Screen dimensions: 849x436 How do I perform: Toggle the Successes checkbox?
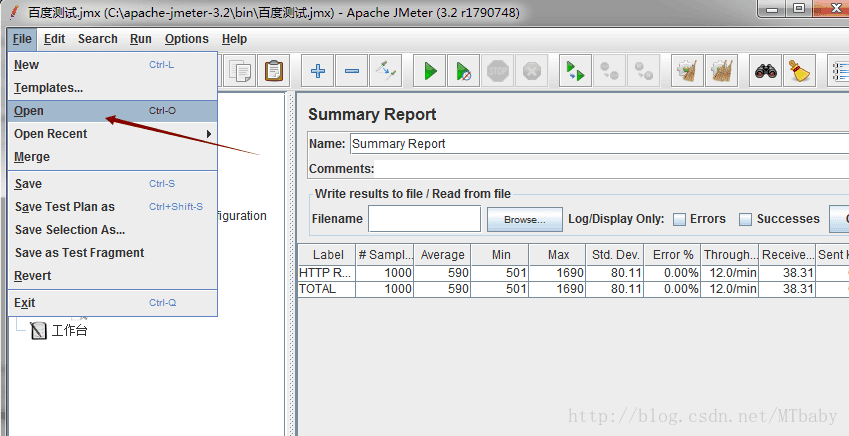coord(746,219)
